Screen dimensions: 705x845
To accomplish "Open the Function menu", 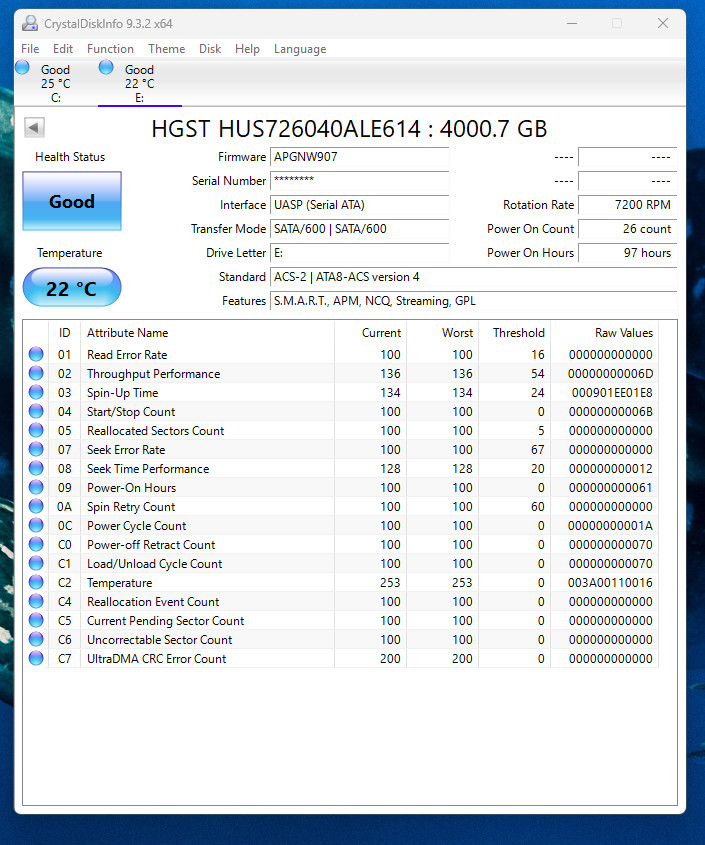I will (x=110, y=49).
